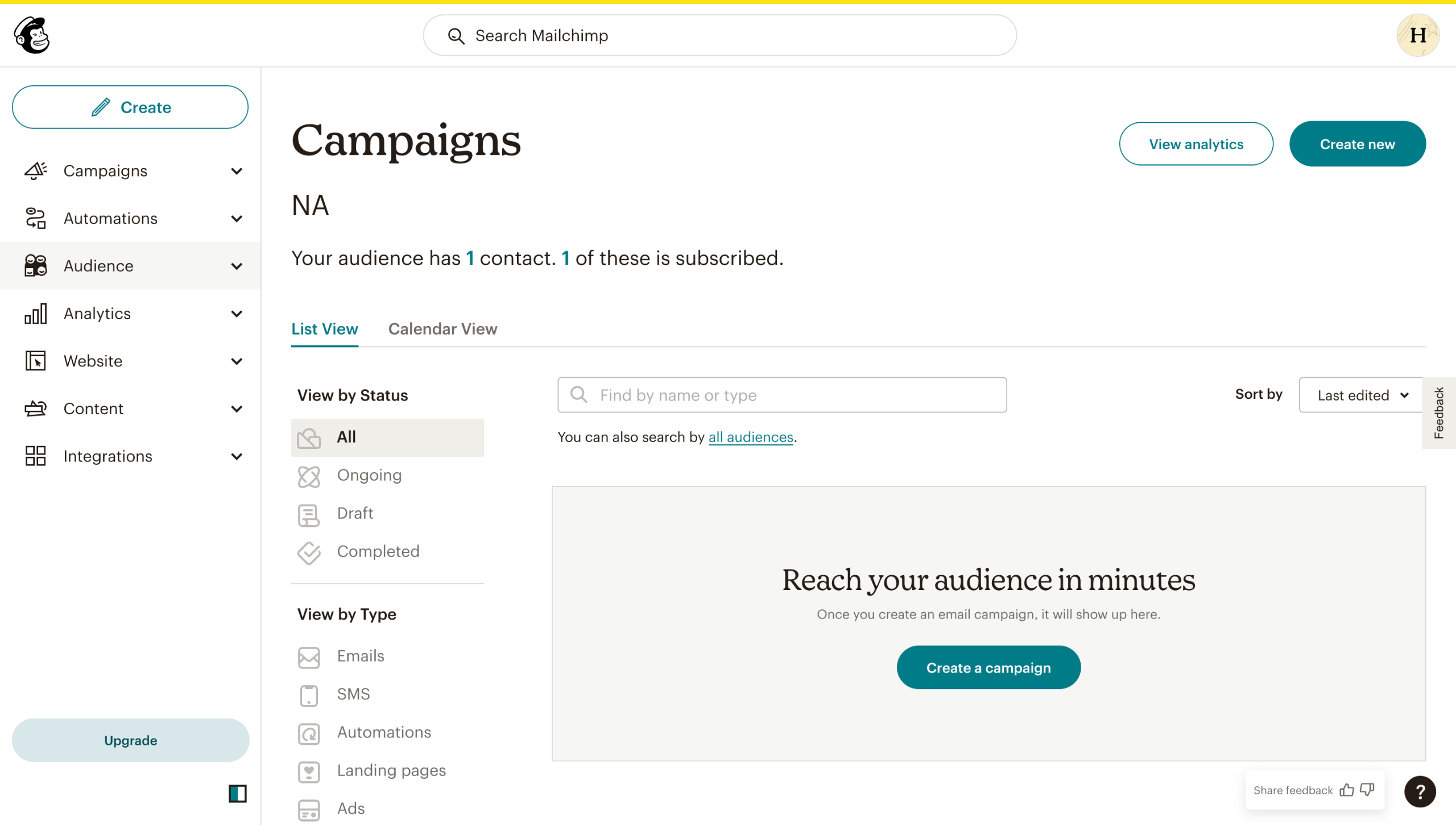
Task: Focus the Search Mailchimp field
Action: click(x=719, y=35)
